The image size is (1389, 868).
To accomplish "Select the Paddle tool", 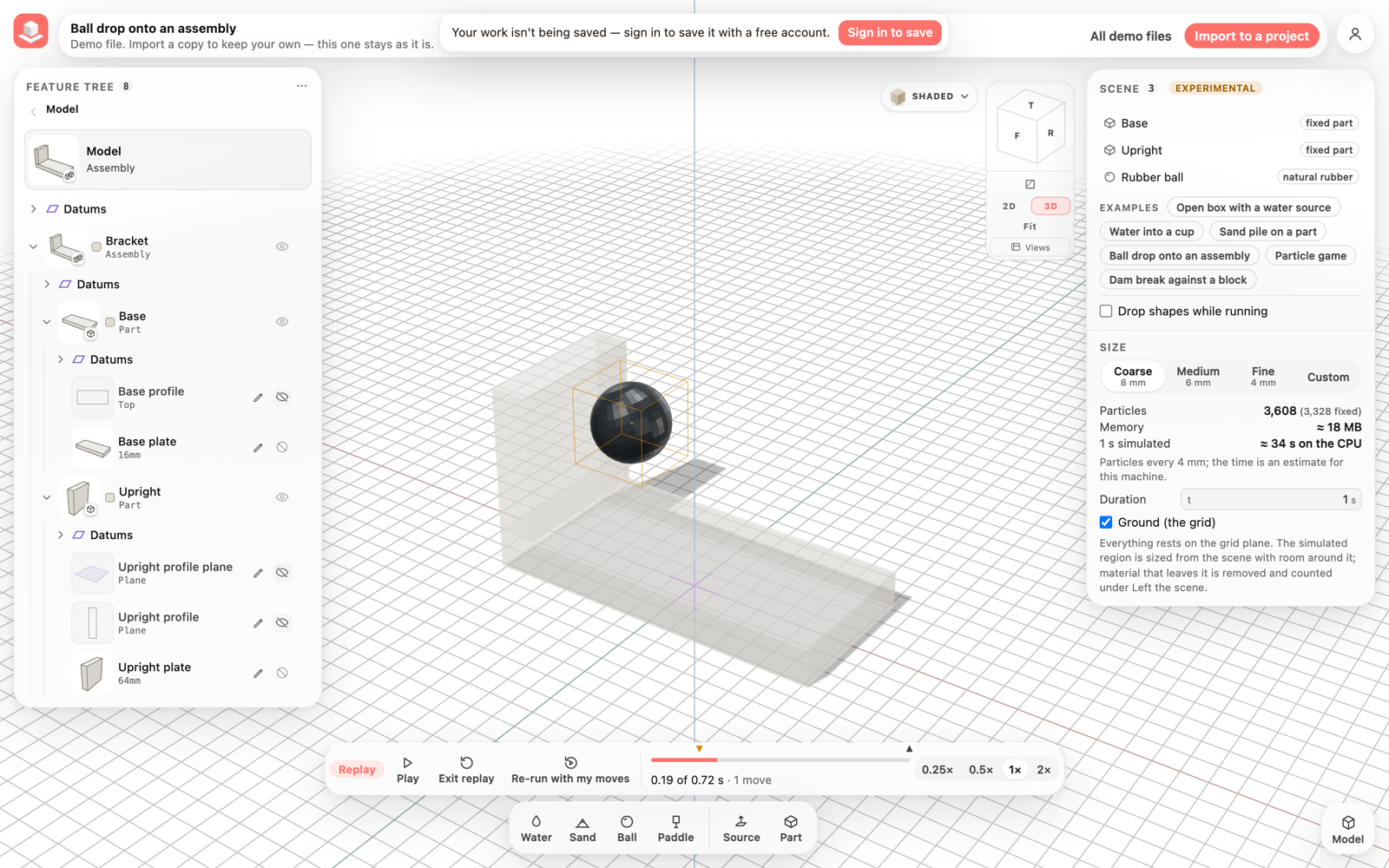I will click(x=675, y=829).
